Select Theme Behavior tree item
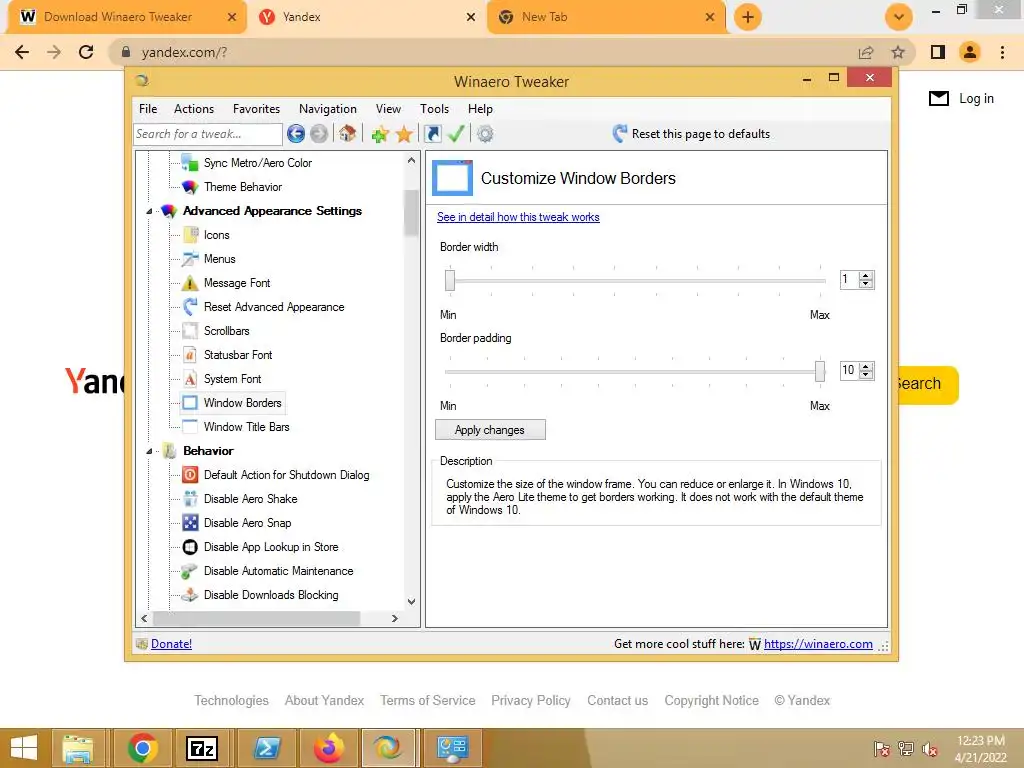The width and height of the screenshot is (1024, 768). 242,187
